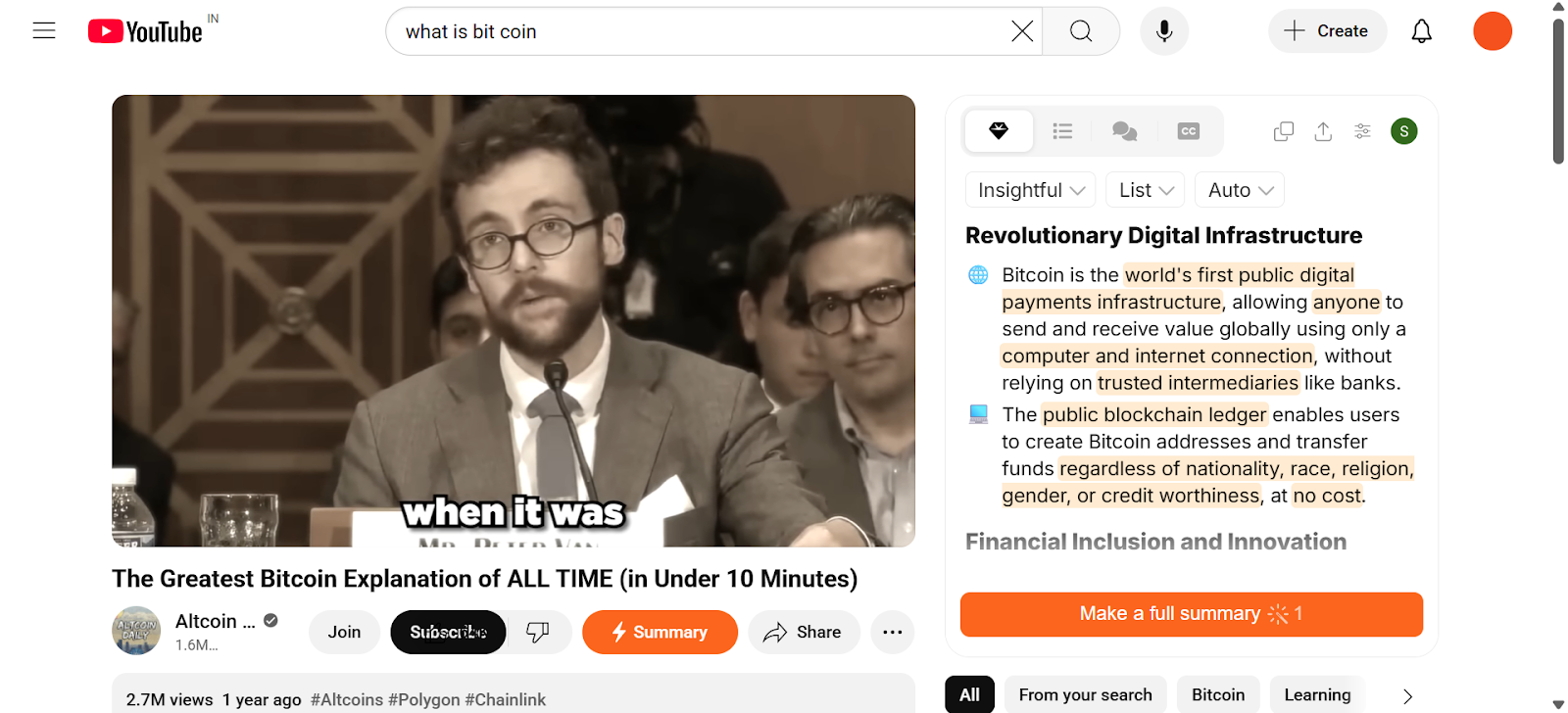
Task: Click the orange Summary button below video
Action: [x=660, y=632]
